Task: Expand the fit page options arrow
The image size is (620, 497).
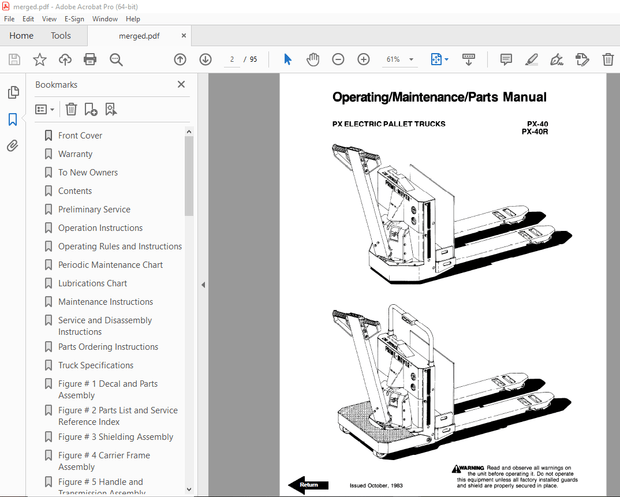Action: pyautogui.click(x=446, y=60)
